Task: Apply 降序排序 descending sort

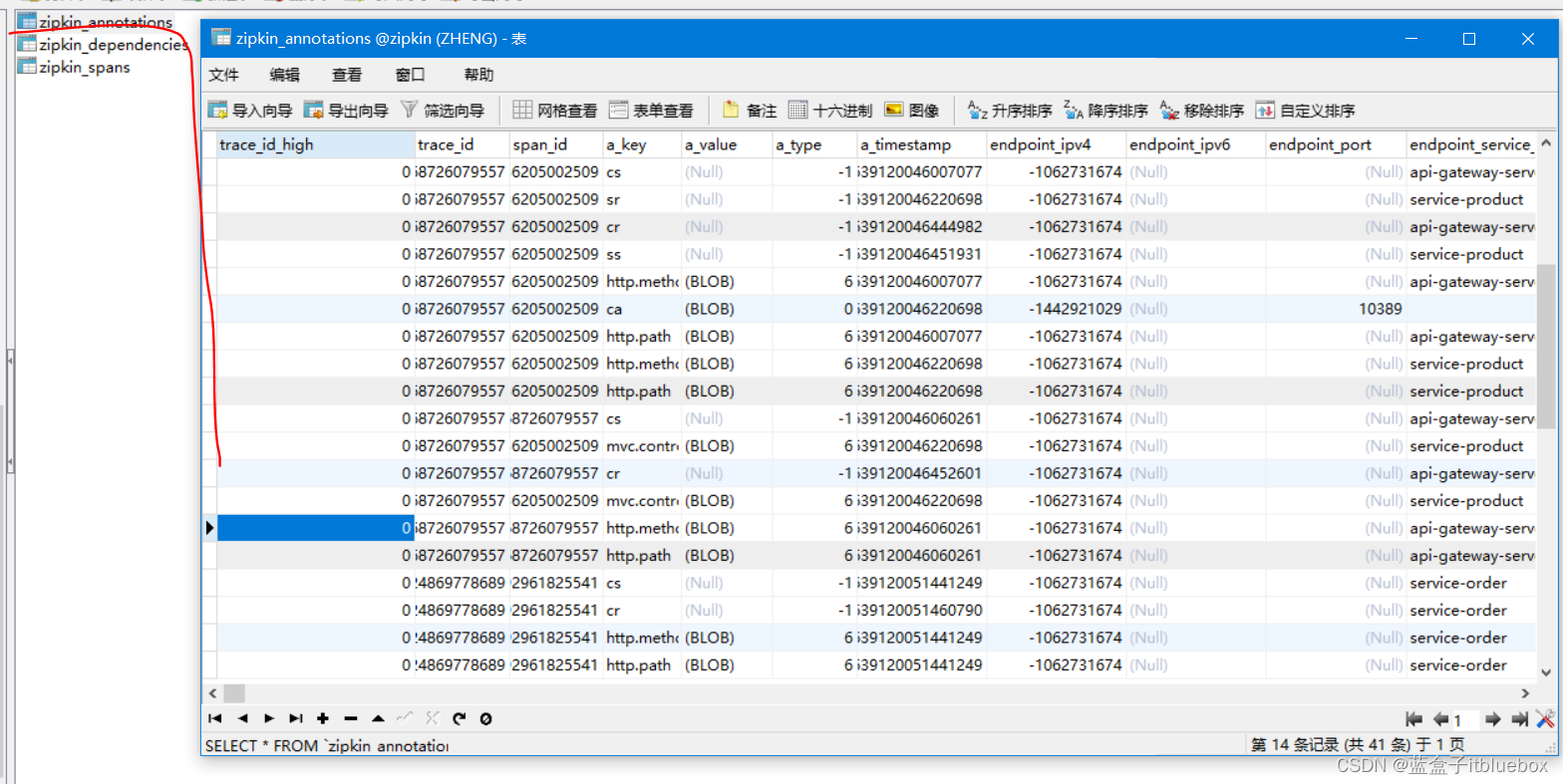Action: tap(1105, 111)
